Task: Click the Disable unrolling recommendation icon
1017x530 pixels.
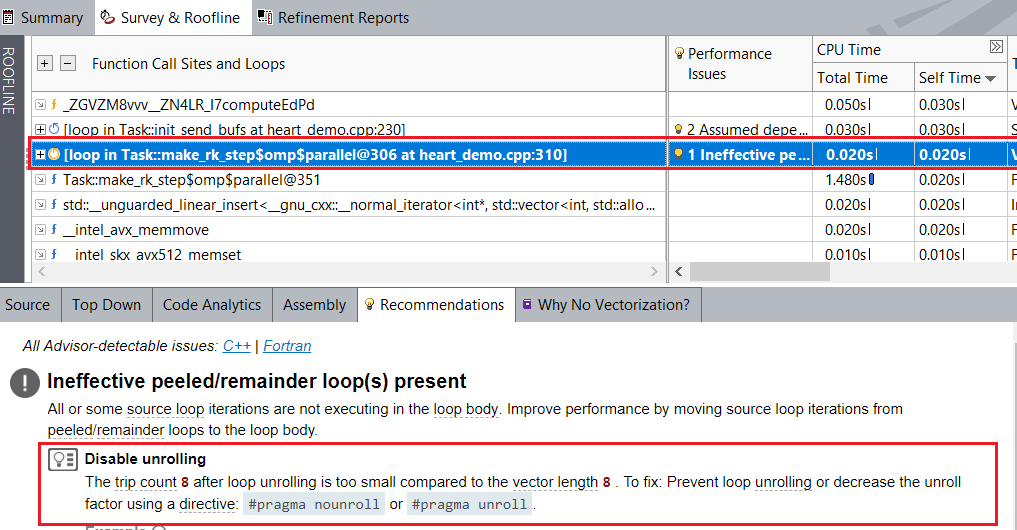Action: pyautogui.click(x=64, y=461)
